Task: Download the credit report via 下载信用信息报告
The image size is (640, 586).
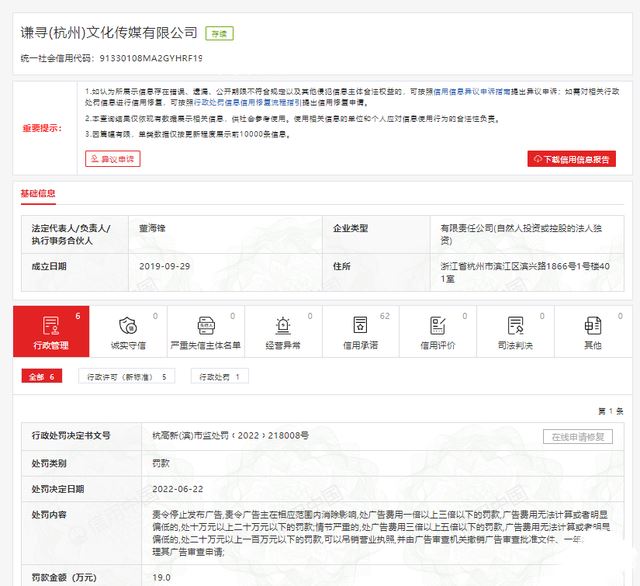Action: (571, 159)
